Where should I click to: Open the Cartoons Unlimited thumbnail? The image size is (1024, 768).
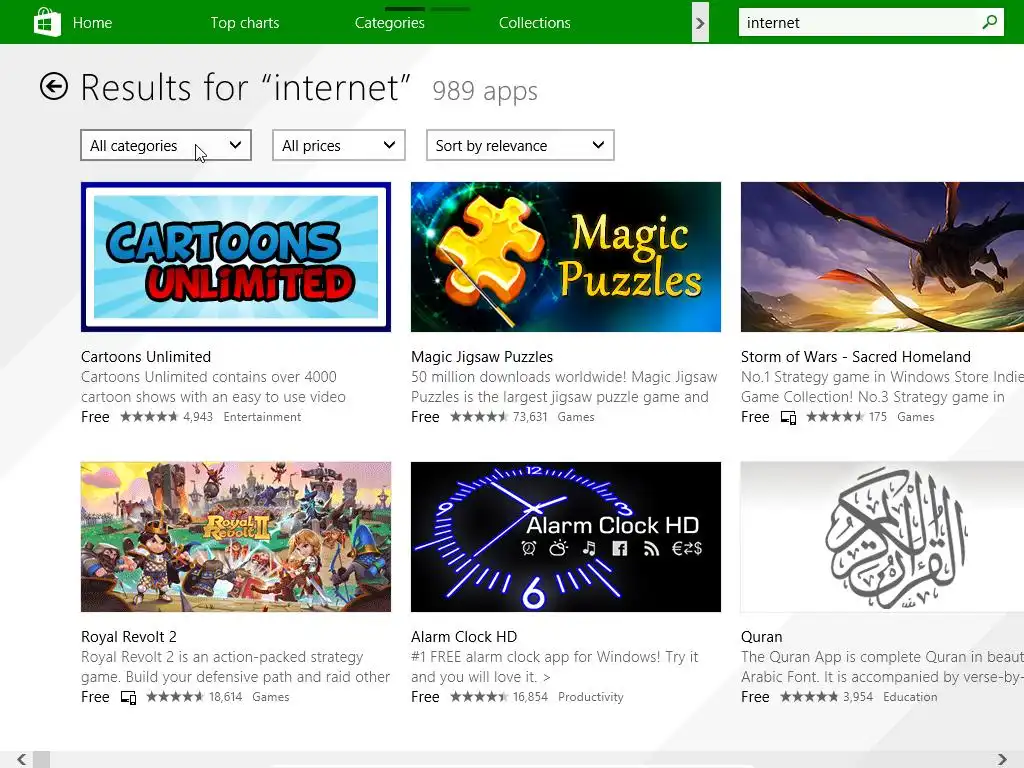click(x=236, y=257)
